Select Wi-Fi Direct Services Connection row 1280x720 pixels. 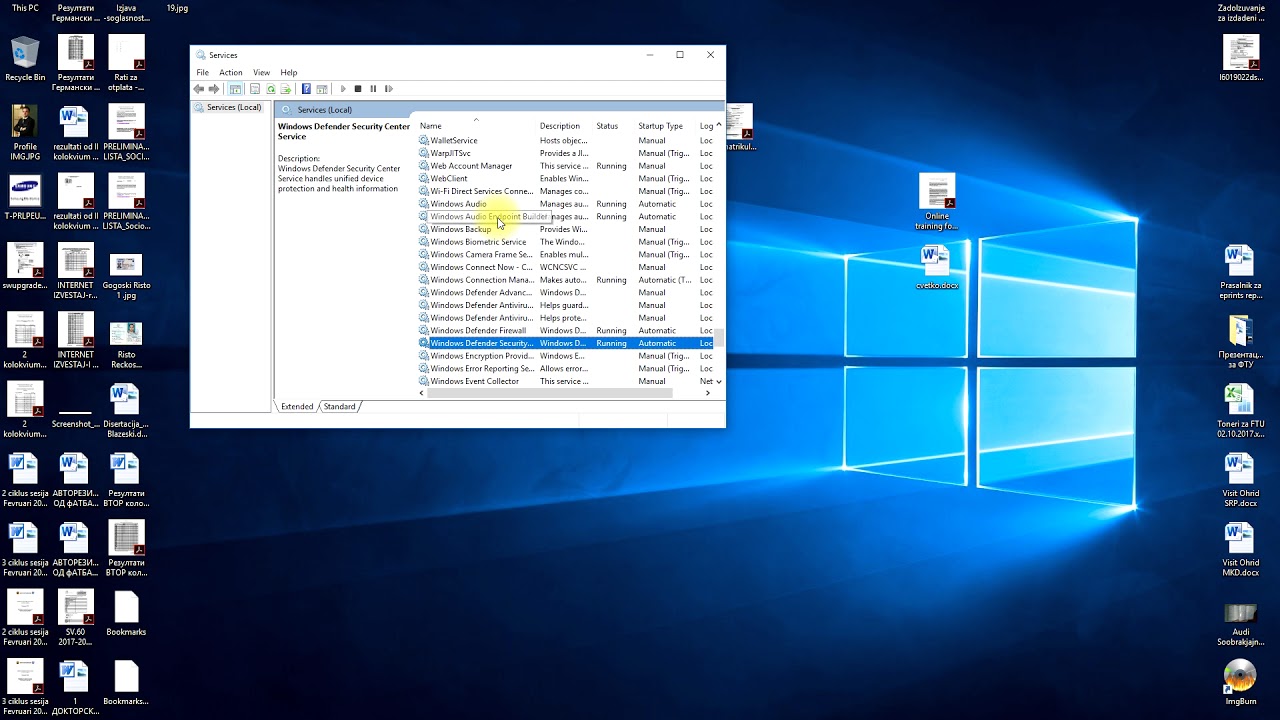click(565, 191)
